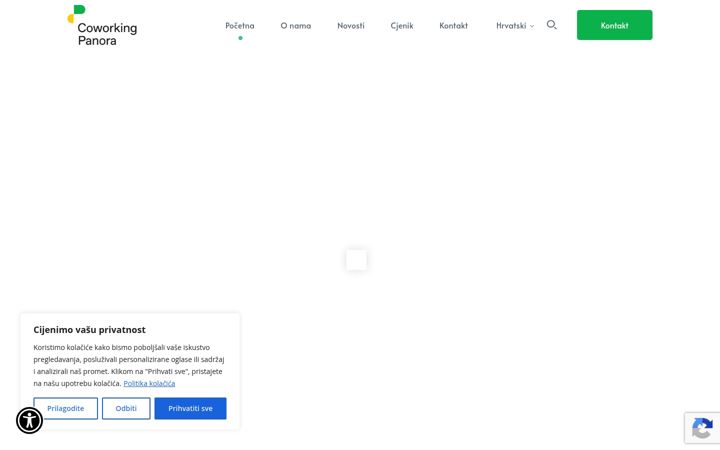
Task: Open the Cjenik menu item
Action: 402,26
